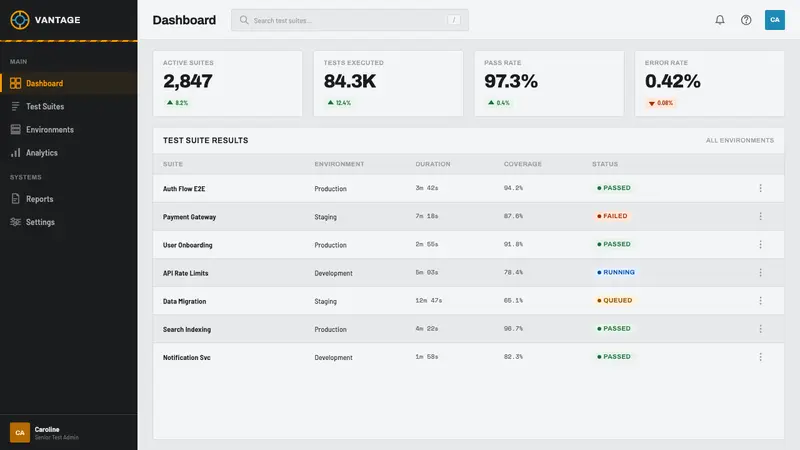This screenshot has height=450, width=800.
Task: Open Analytics in sidebar
Action: click(x=69, y=153)
